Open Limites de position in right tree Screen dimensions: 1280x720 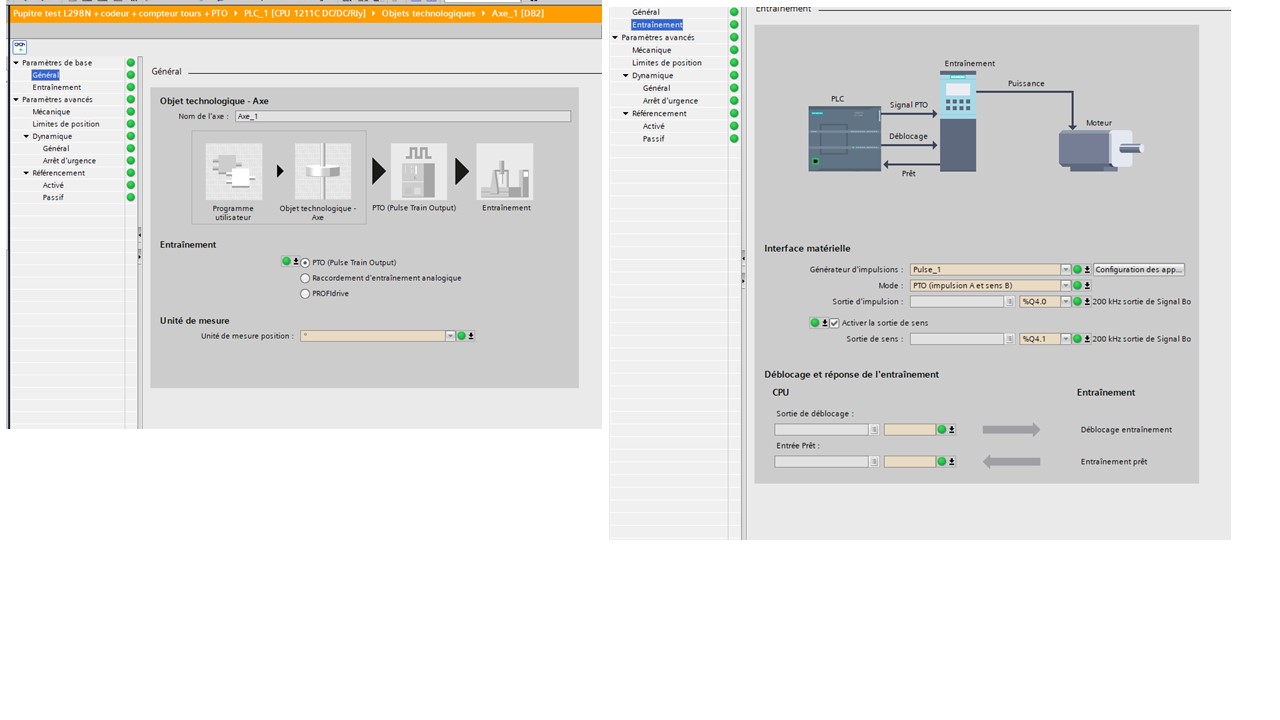(666, 63)
